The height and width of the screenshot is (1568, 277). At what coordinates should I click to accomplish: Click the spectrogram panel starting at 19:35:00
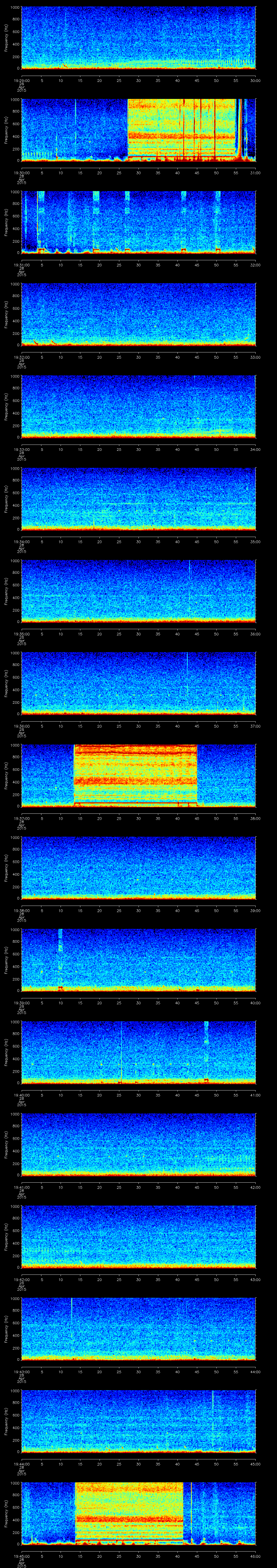pyautogui.click(x=138, y=591)
